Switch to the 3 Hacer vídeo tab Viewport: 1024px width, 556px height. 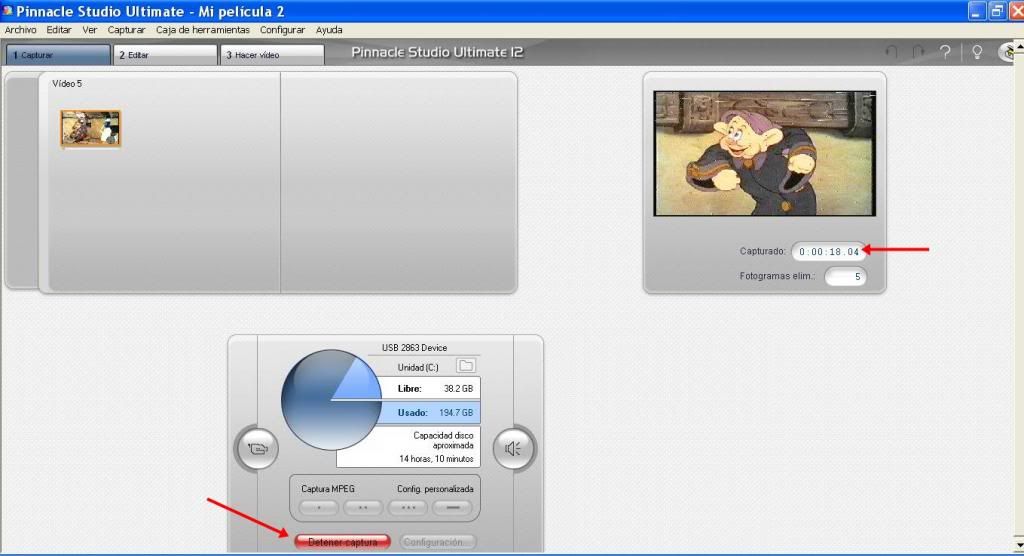point(272,55)
